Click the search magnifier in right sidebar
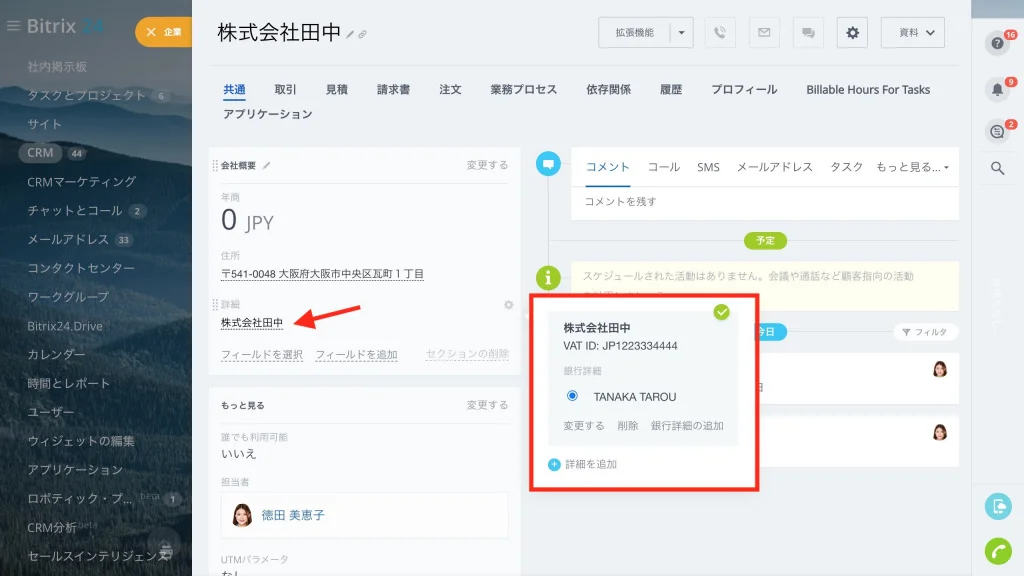 pyautogui.click(x=997, y=168)
